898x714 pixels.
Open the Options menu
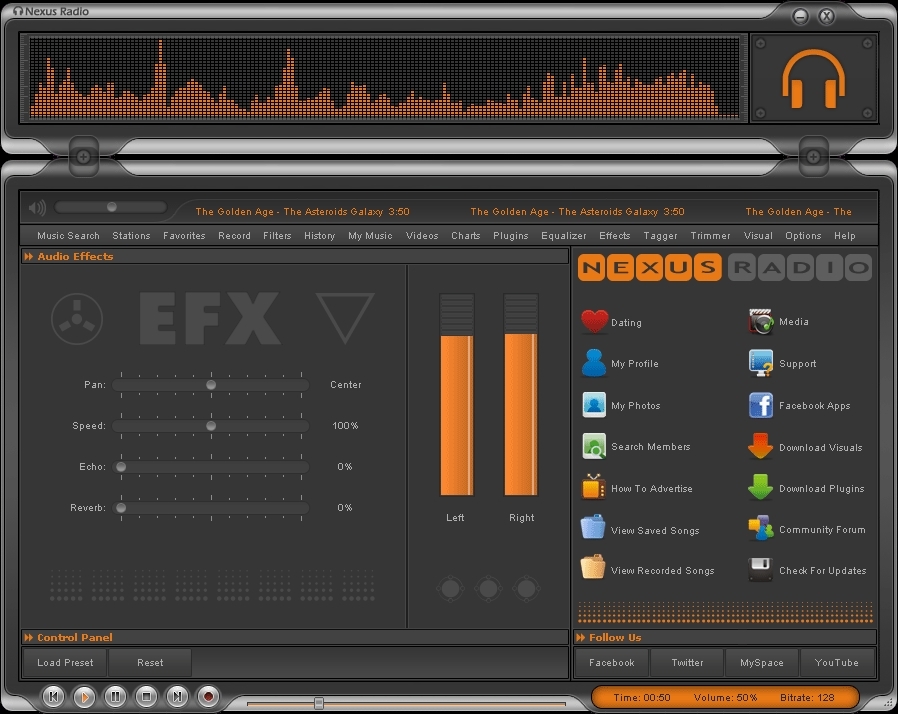pyautogui.click(x=803, y=235)
